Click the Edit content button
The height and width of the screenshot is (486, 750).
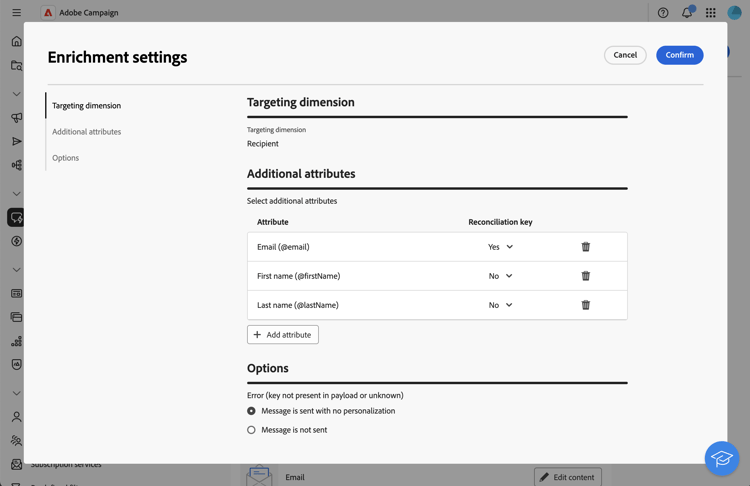(x=567, y=477)
